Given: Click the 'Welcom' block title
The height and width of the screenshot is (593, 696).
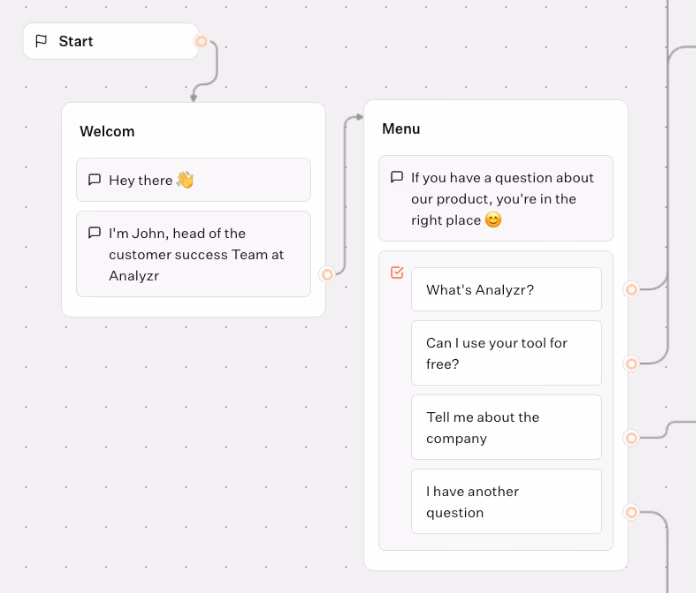Looking at the screenshot, I should tap(107, 131).
